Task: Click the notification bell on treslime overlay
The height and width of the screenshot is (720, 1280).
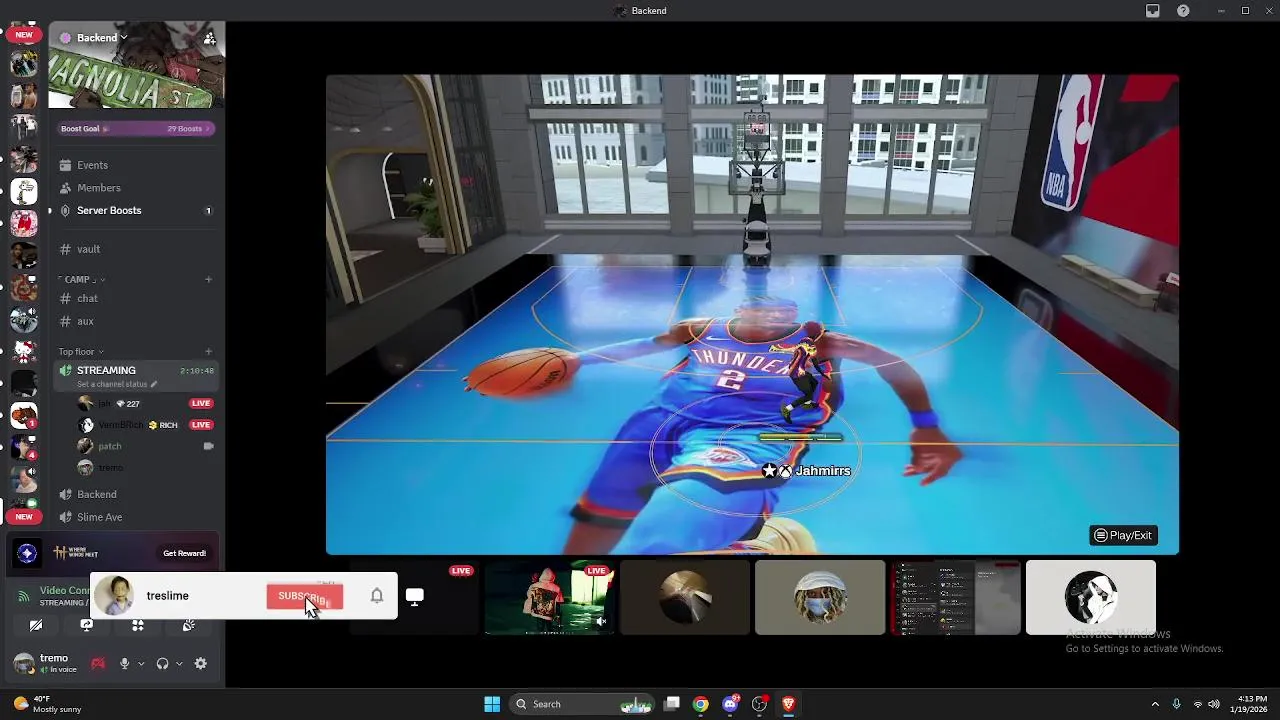Action: pos(377,596)
